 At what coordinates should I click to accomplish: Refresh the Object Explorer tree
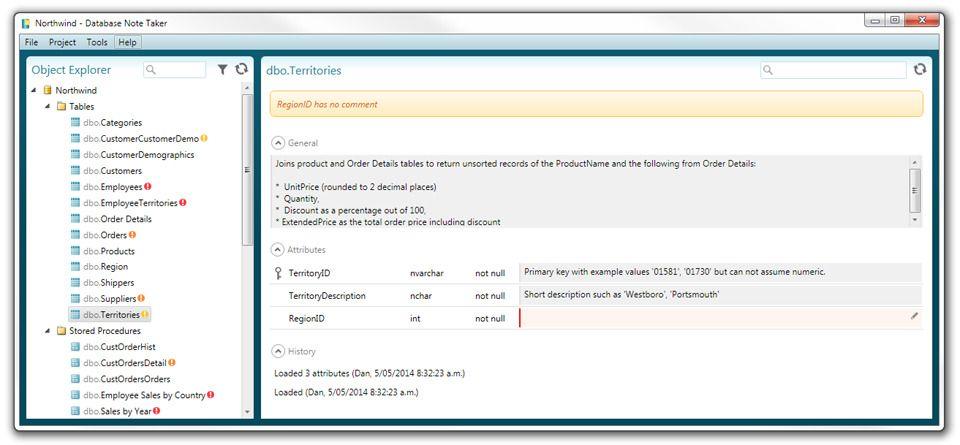[241, 69]
